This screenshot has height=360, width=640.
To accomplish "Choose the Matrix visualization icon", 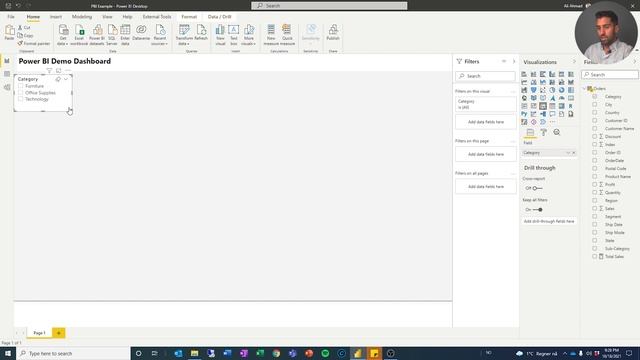I will [x=562, y=106].
